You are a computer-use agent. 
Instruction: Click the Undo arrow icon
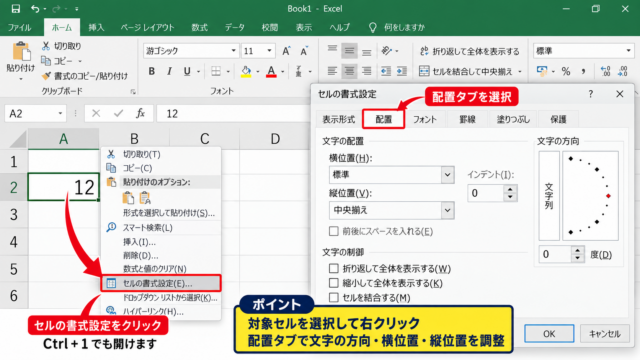point(35,9)
